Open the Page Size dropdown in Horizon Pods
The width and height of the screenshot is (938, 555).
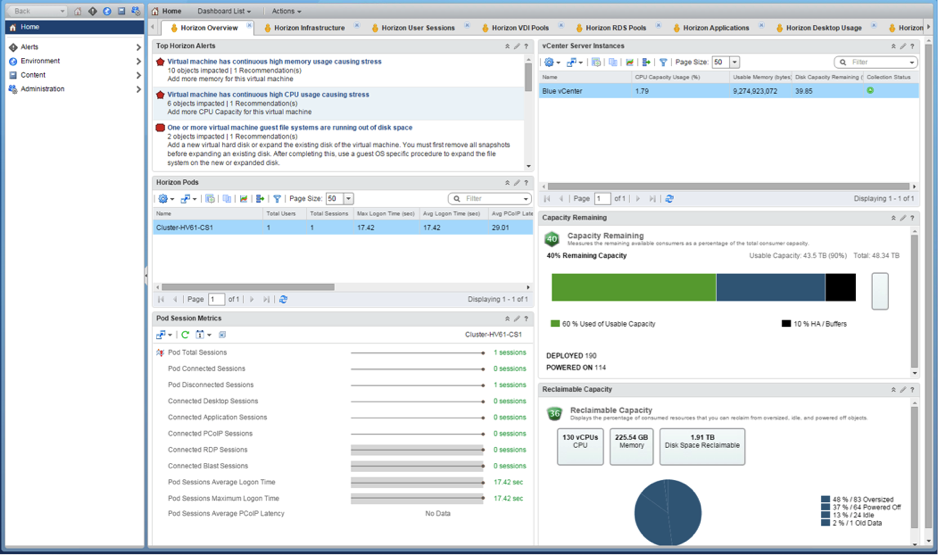(x=348, y=199)
